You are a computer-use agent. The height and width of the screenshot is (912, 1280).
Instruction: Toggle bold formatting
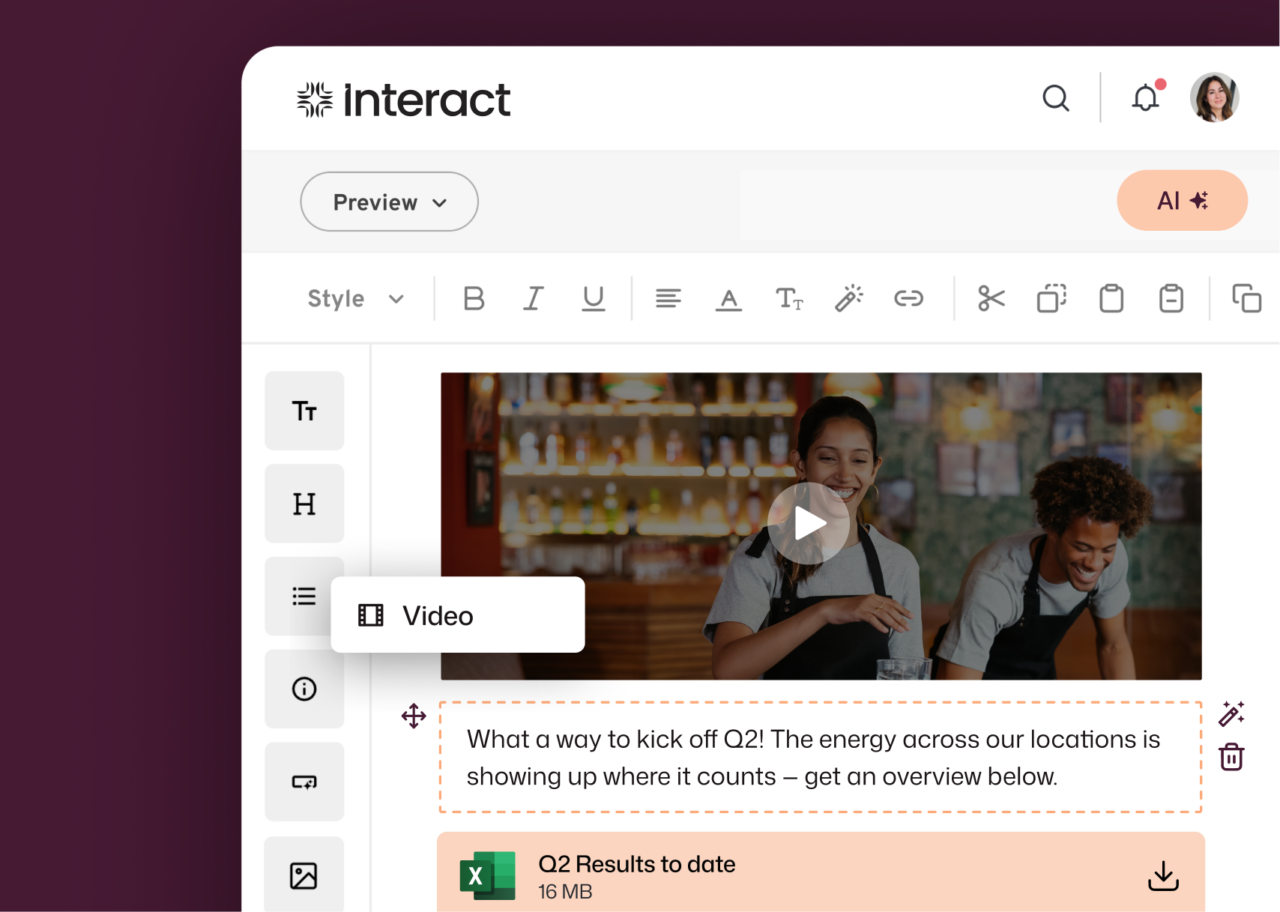[x=474, y=299]
